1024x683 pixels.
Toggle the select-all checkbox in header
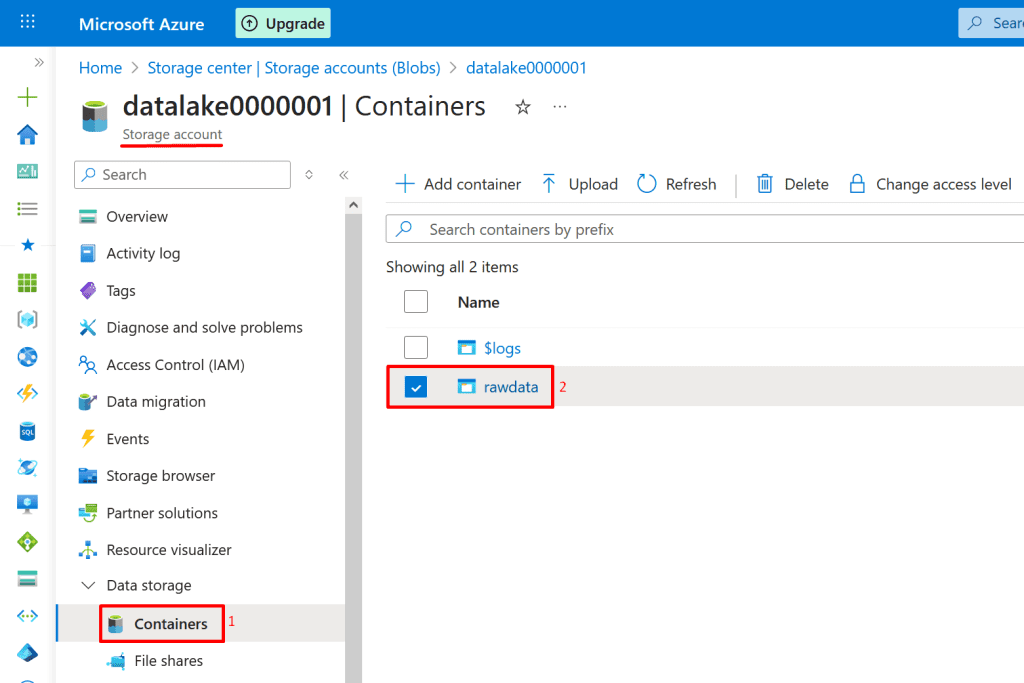click(x=416, y=302)
